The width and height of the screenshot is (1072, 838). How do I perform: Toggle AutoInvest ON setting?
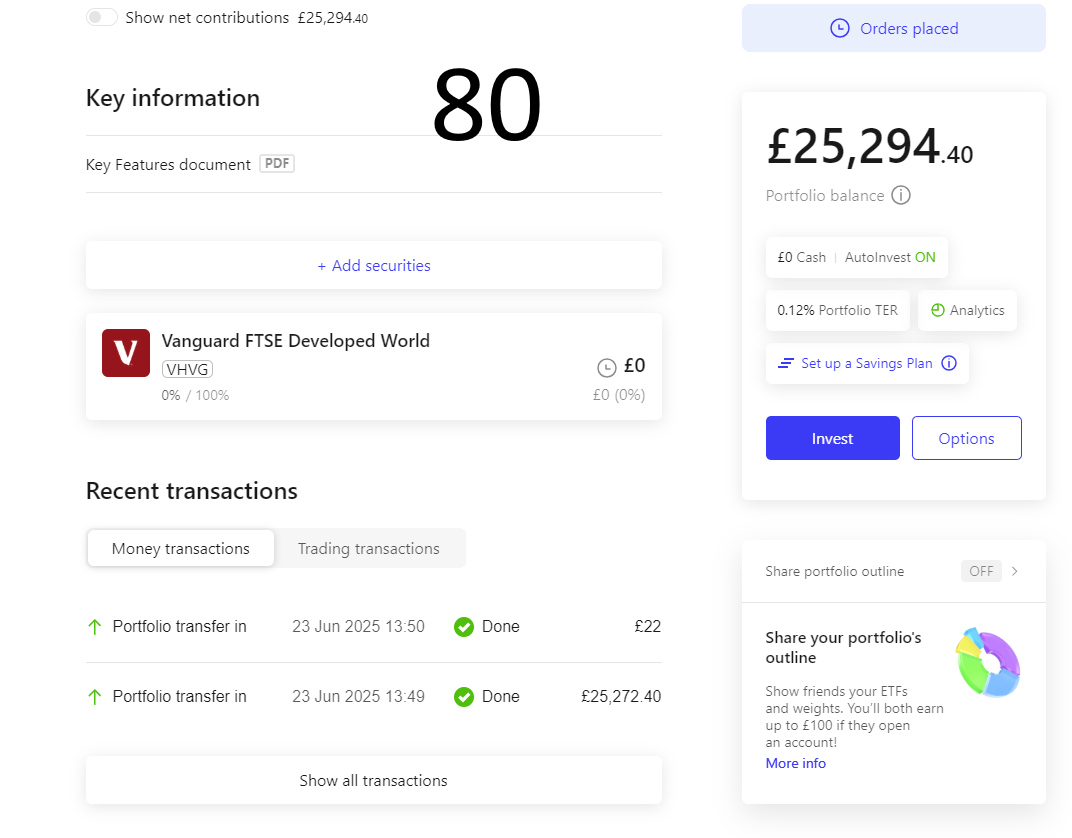coord(890,257)
